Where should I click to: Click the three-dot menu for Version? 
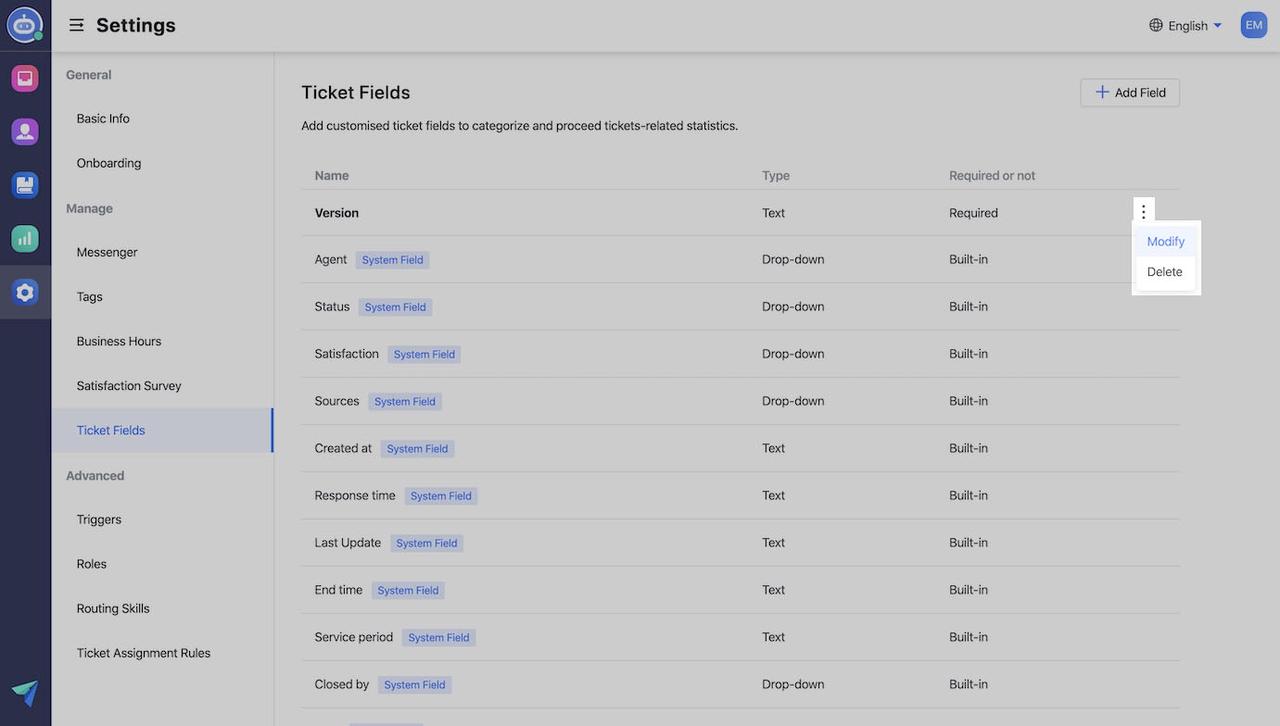[x=1144, y=212]
